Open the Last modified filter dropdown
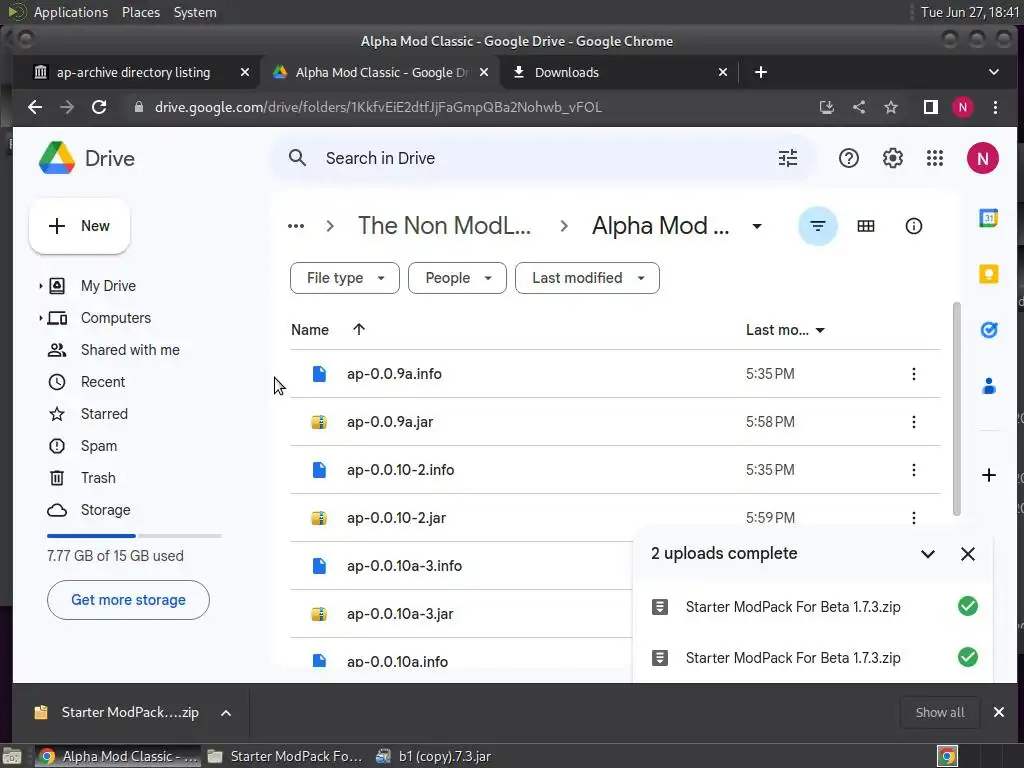The height and width of the screenshot is (768, 1024). 587,278
